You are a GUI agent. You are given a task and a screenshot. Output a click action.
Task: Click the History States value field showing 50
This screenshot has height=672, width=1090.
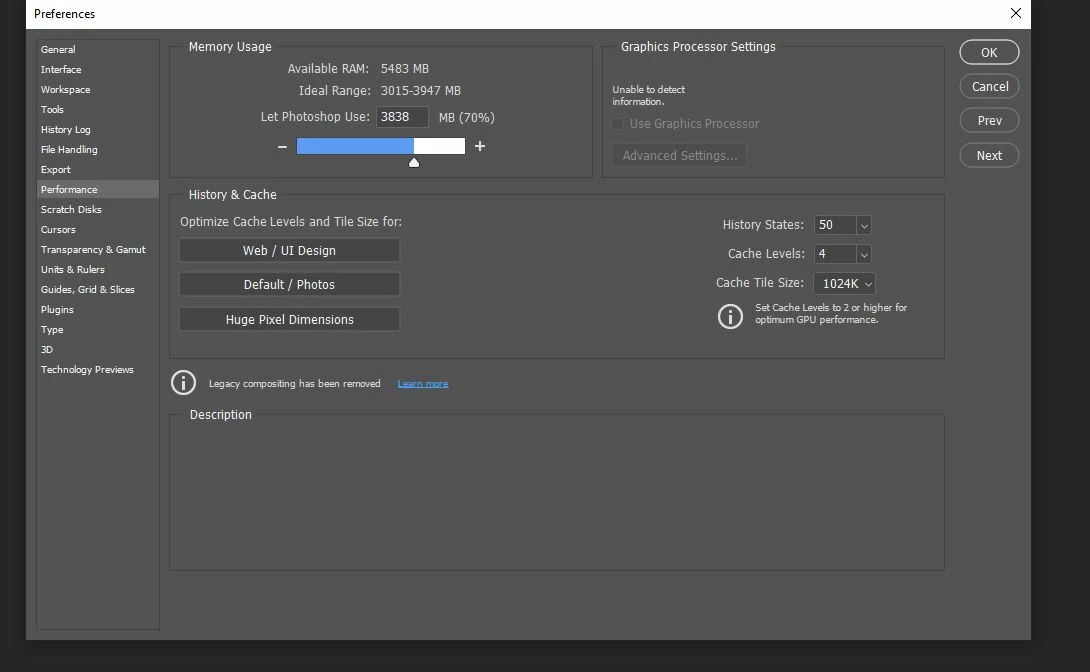(x=835, y=225)
